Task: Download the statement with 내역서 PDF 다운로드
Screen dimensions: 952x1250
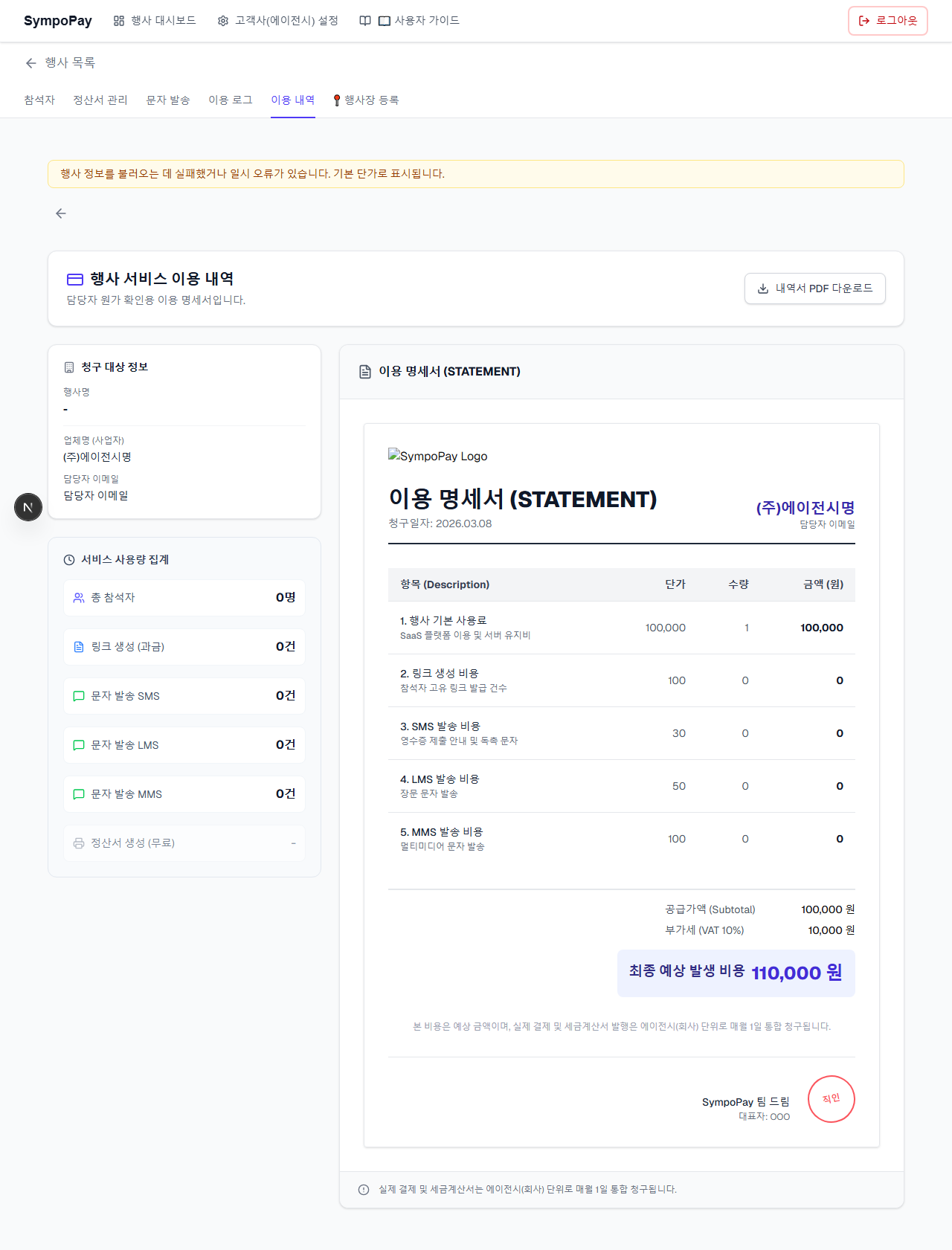Action: coord(815,289)
